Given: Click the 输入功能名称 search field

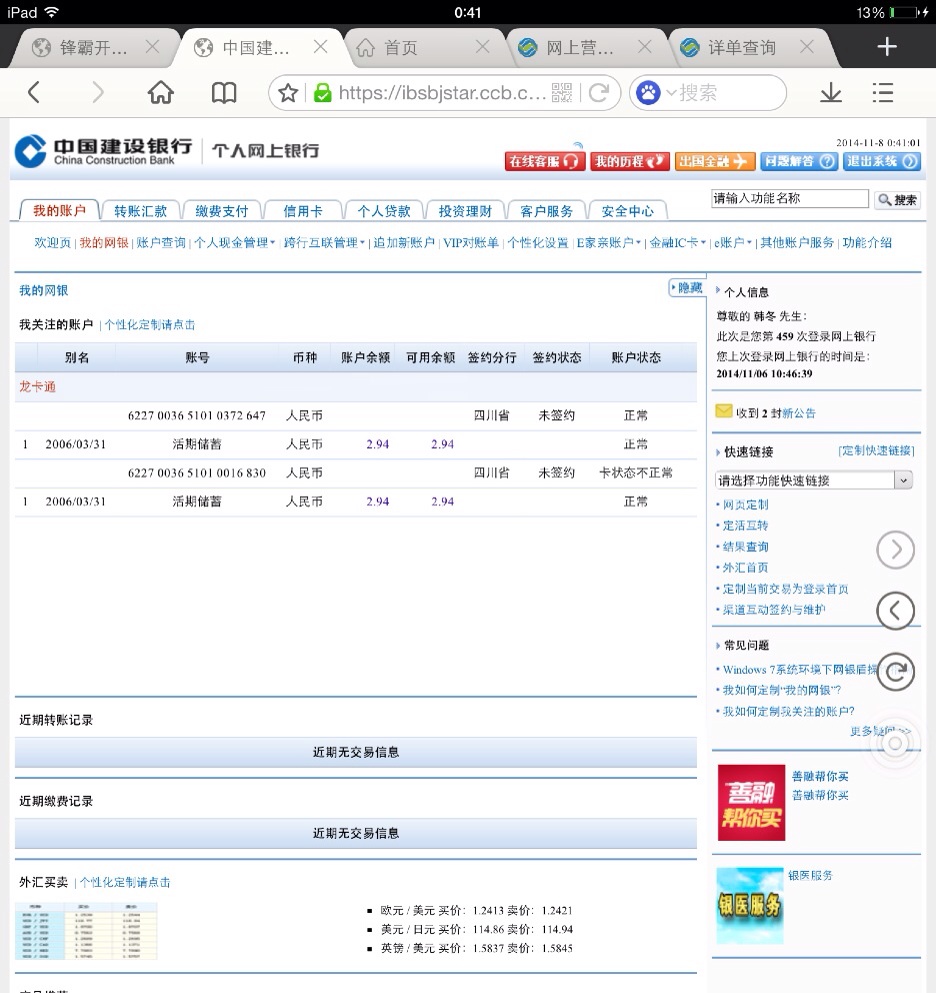Looking at the screenshot, I should coord(789,199).
